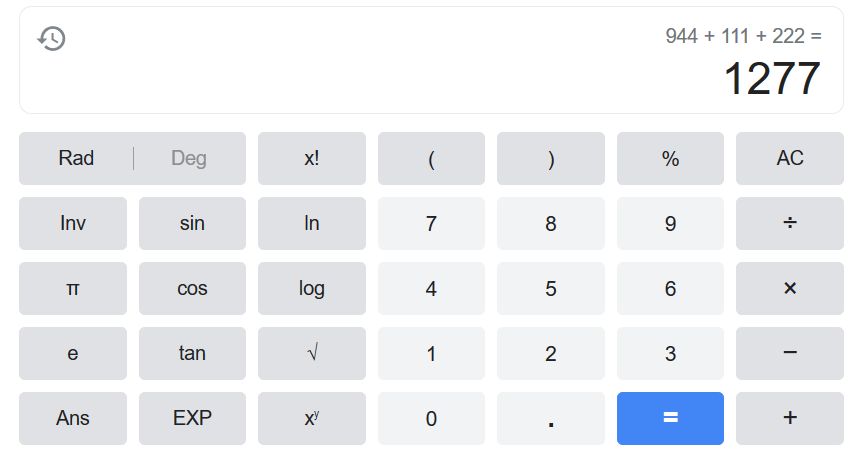The width and height of the screenshot is (856, 462).
Task: Switch angle mode to Rad
Action: [76, 158]
